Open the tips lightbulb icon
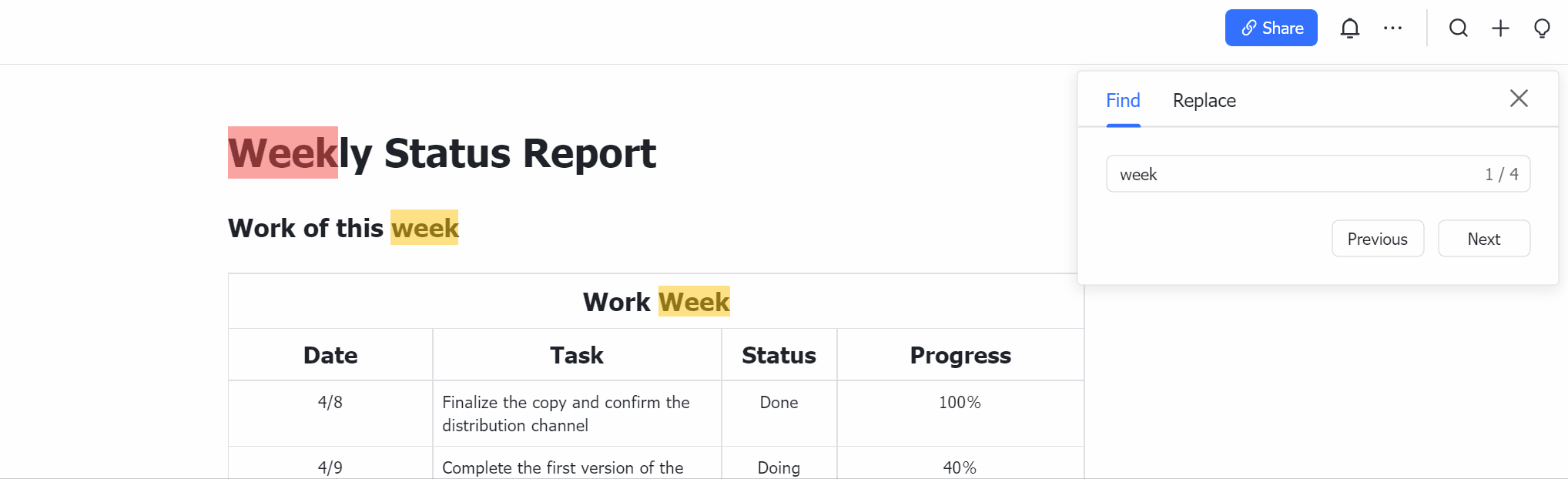The height and width of the screenshot is (479, 1568). pyautogui.click(x=1542, y=28)
